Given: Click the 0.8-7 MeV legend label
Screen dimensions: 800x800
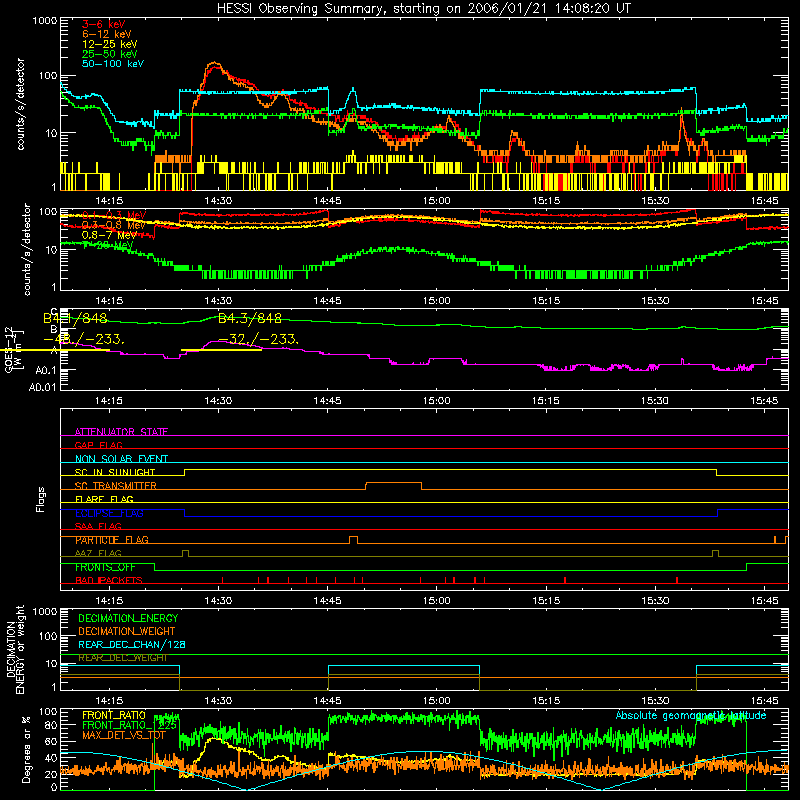Looking at the screenshot, I should click(109, 235).
